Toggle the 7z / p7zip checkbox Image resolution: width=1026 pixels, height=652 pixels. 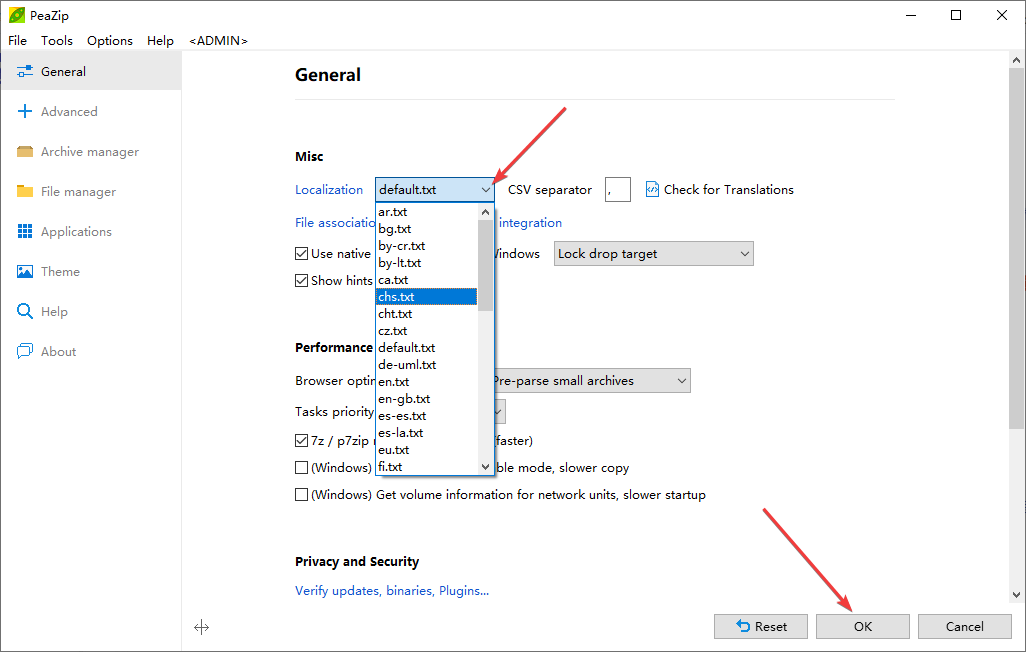(302, 441)
